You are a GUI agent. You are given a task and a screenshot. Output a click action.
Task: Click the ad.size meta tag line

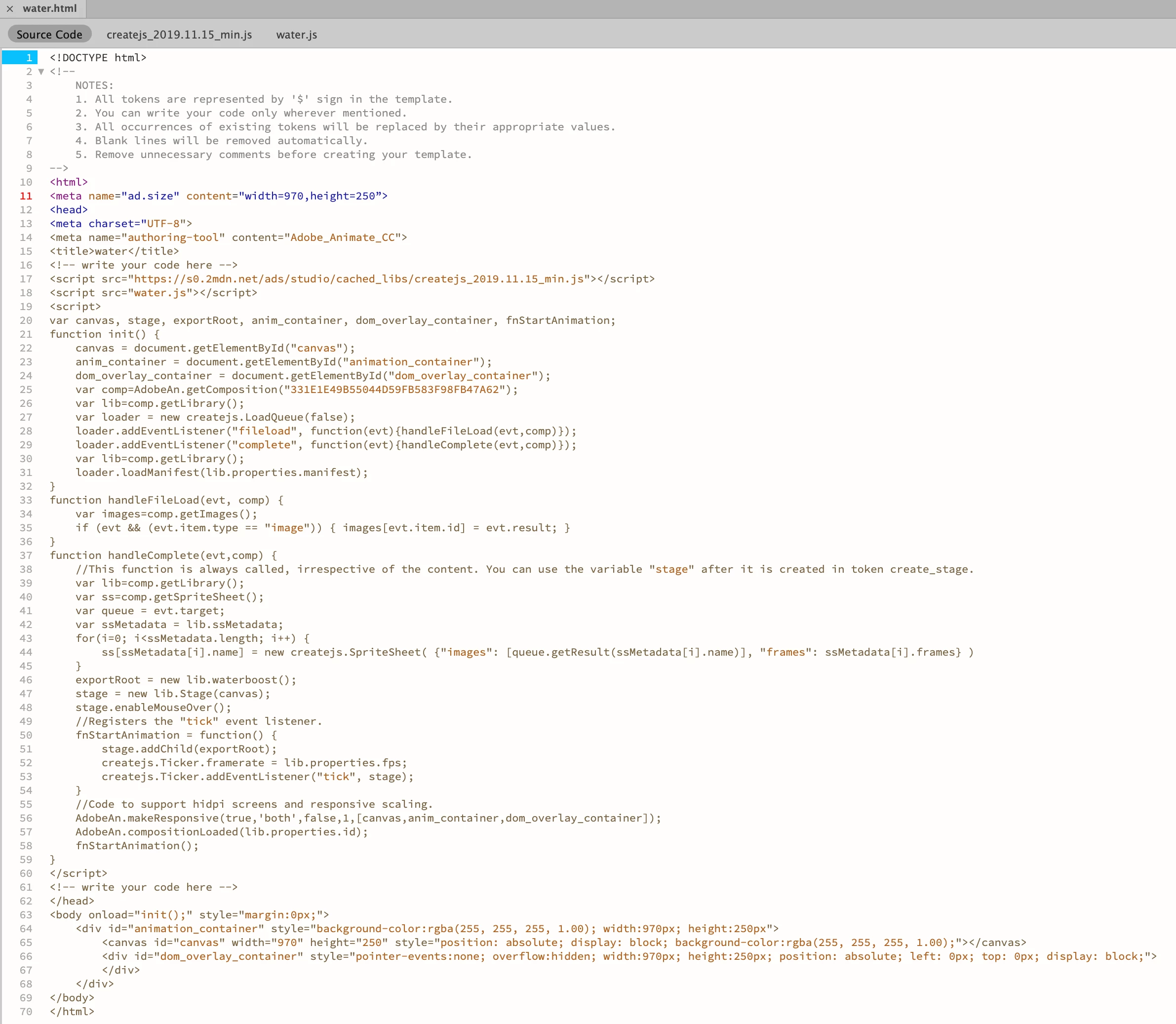(218, 196)
